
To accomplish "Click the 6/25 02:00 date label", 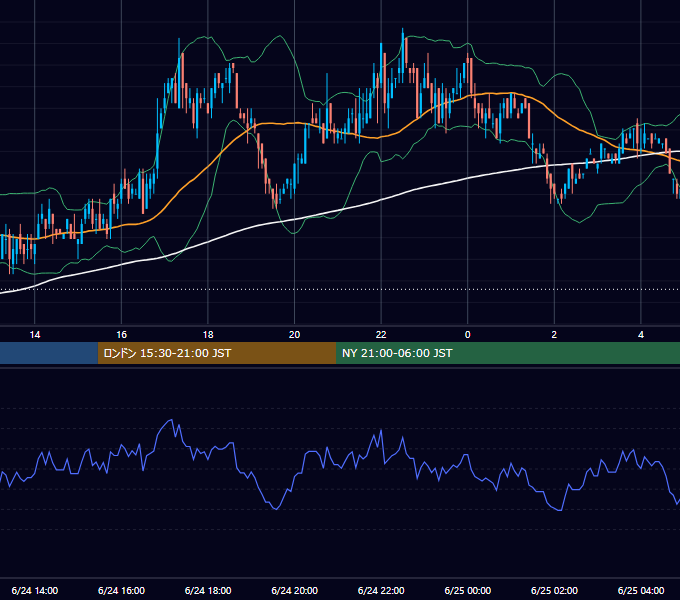I will 554,590.
